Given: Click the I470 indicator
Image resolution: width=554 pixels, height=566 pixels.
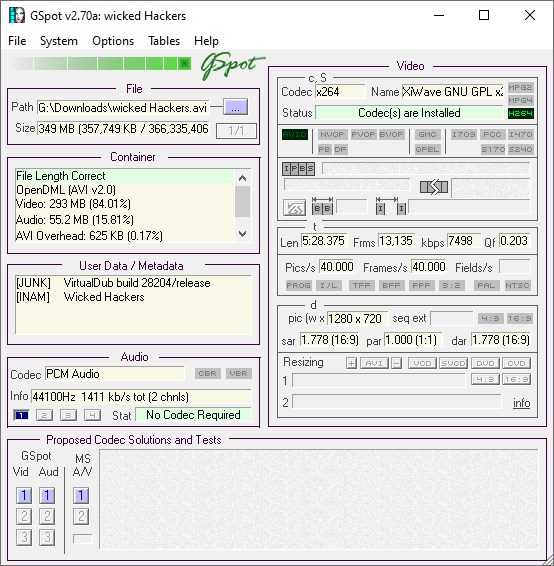Looking at the screenshot, I should pos(520,135).
